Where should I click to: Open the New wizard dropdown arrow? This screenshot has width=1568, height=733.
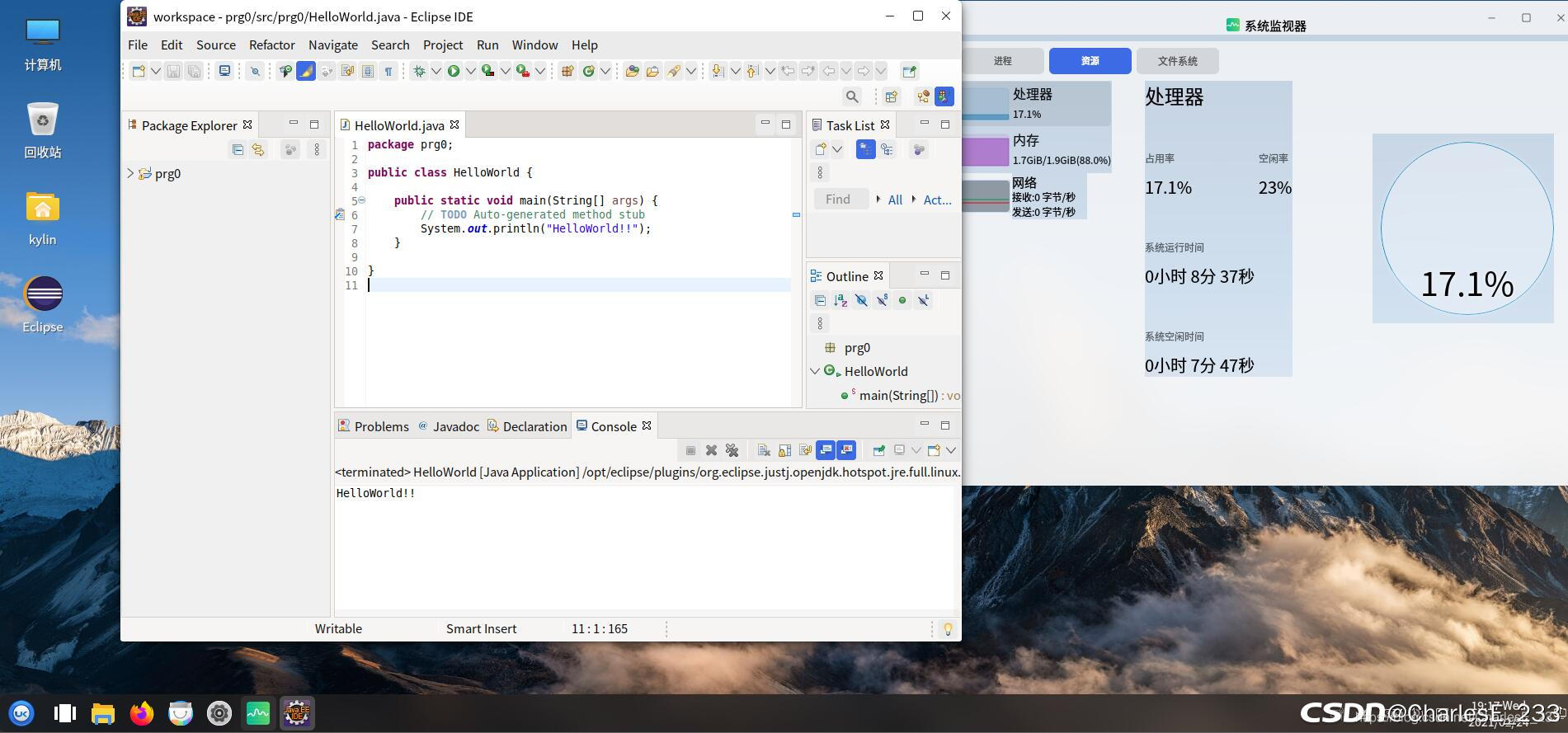coord(155,72)
